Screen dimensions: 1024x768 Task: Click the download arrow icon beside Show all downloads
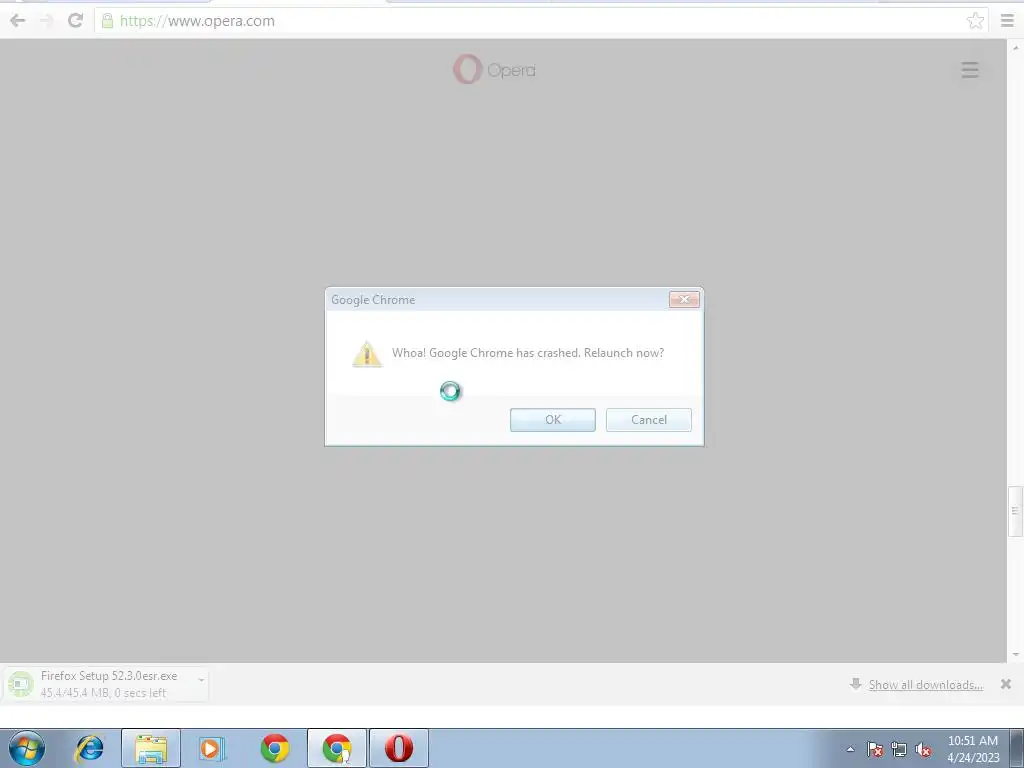pyautogui.click(x=856, y=684)
